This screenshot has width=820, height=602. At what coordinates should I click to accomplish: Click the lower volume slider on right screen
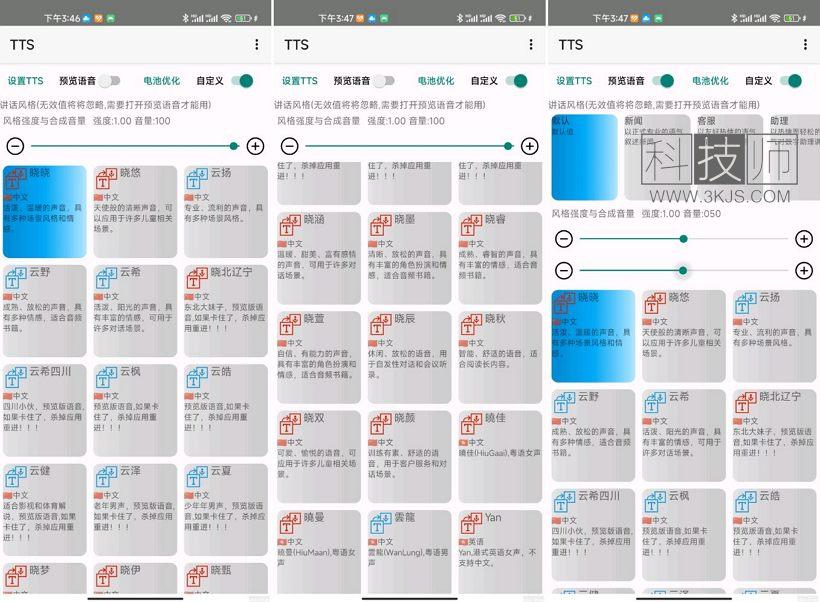point(683,270)
